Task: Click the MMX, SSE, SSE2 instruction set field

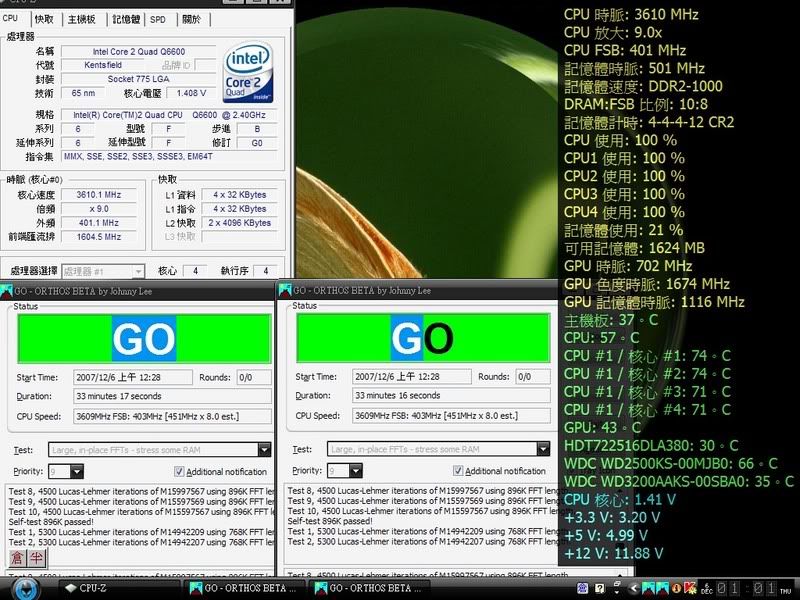Action: pyautogui.click(x=170, y=157)
